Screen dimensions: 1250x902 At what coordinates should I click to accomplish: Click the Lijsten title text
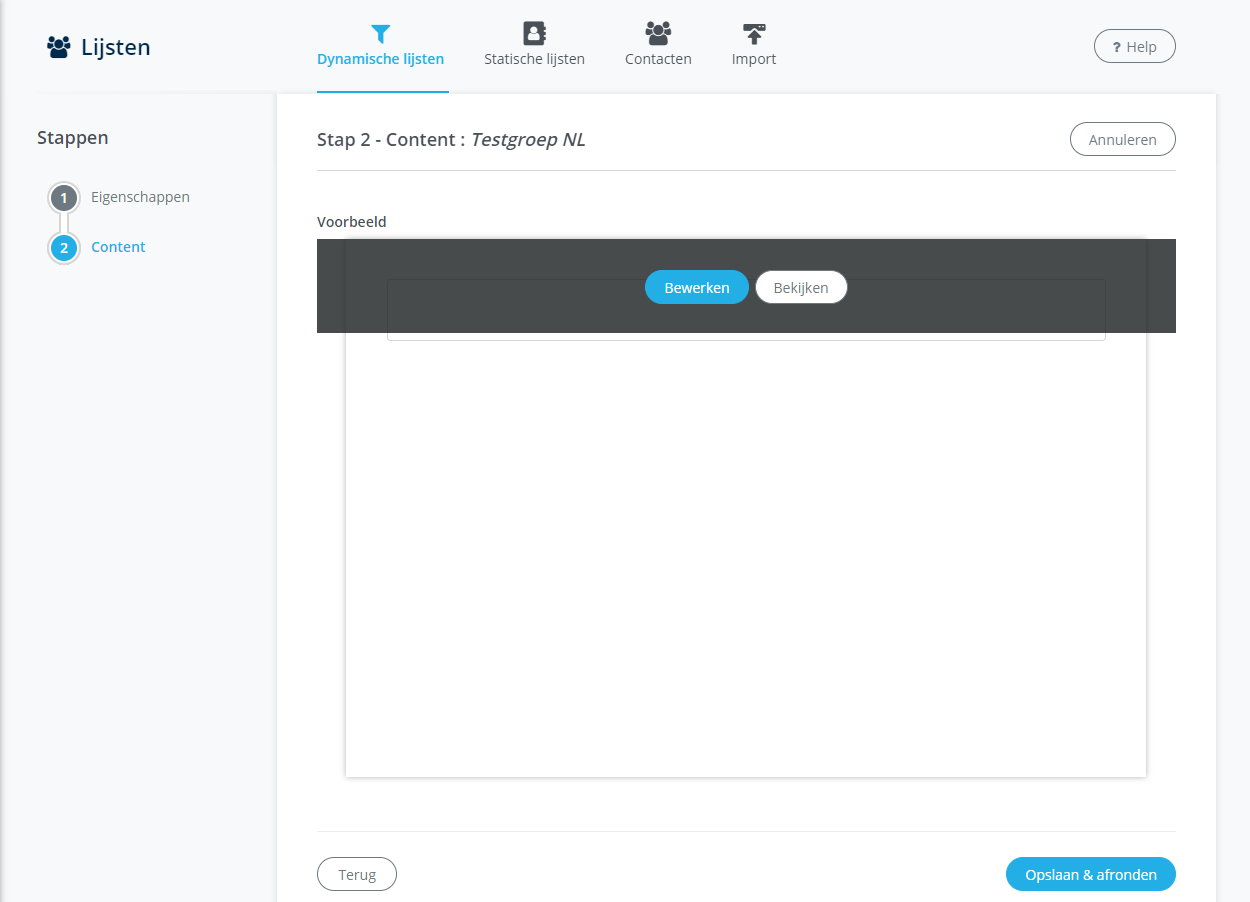[x=116, y=47]
